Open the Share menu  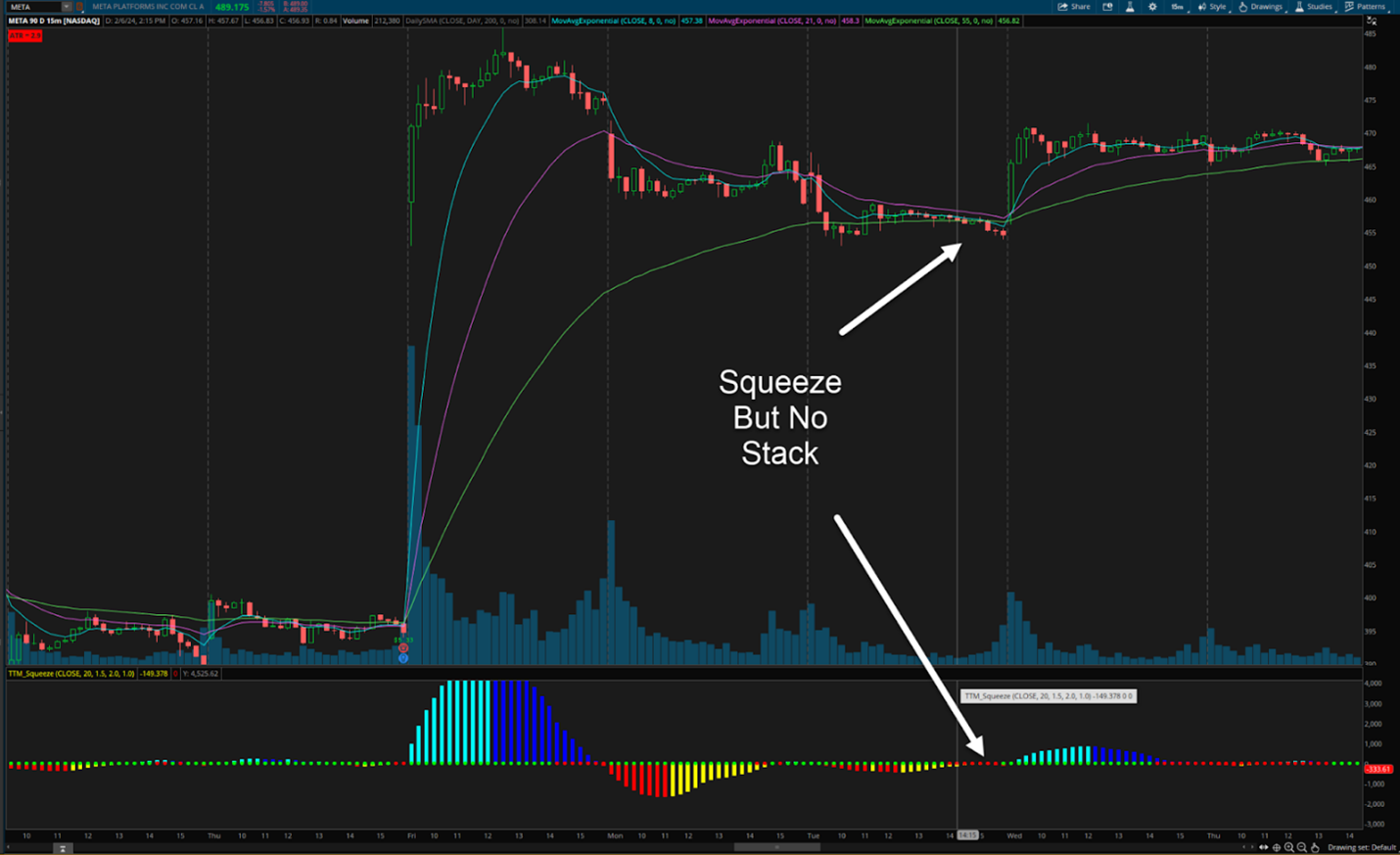pos(1074,7)
